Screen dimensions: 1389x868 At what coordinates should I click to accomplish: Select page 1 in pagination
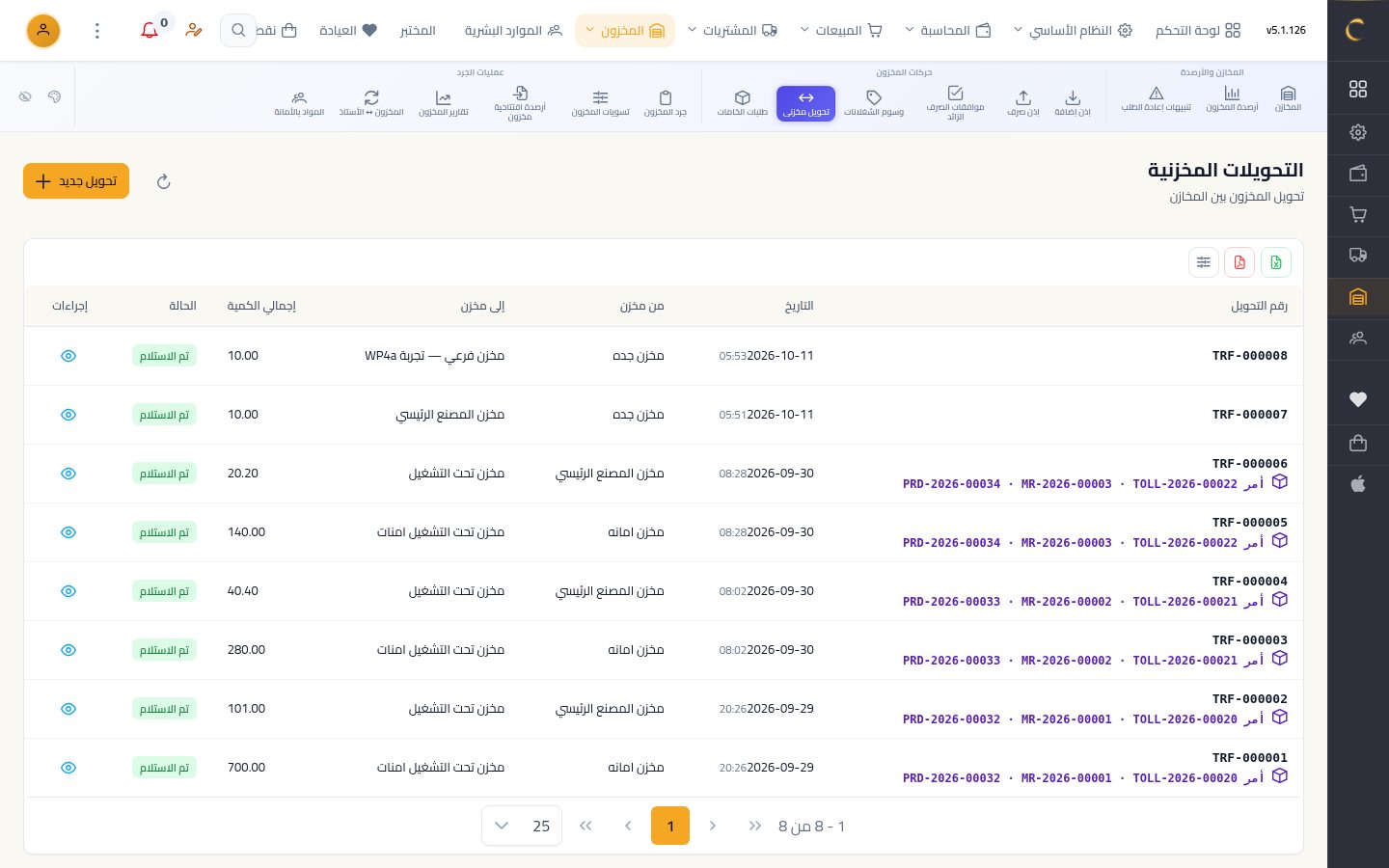[670, 826]
